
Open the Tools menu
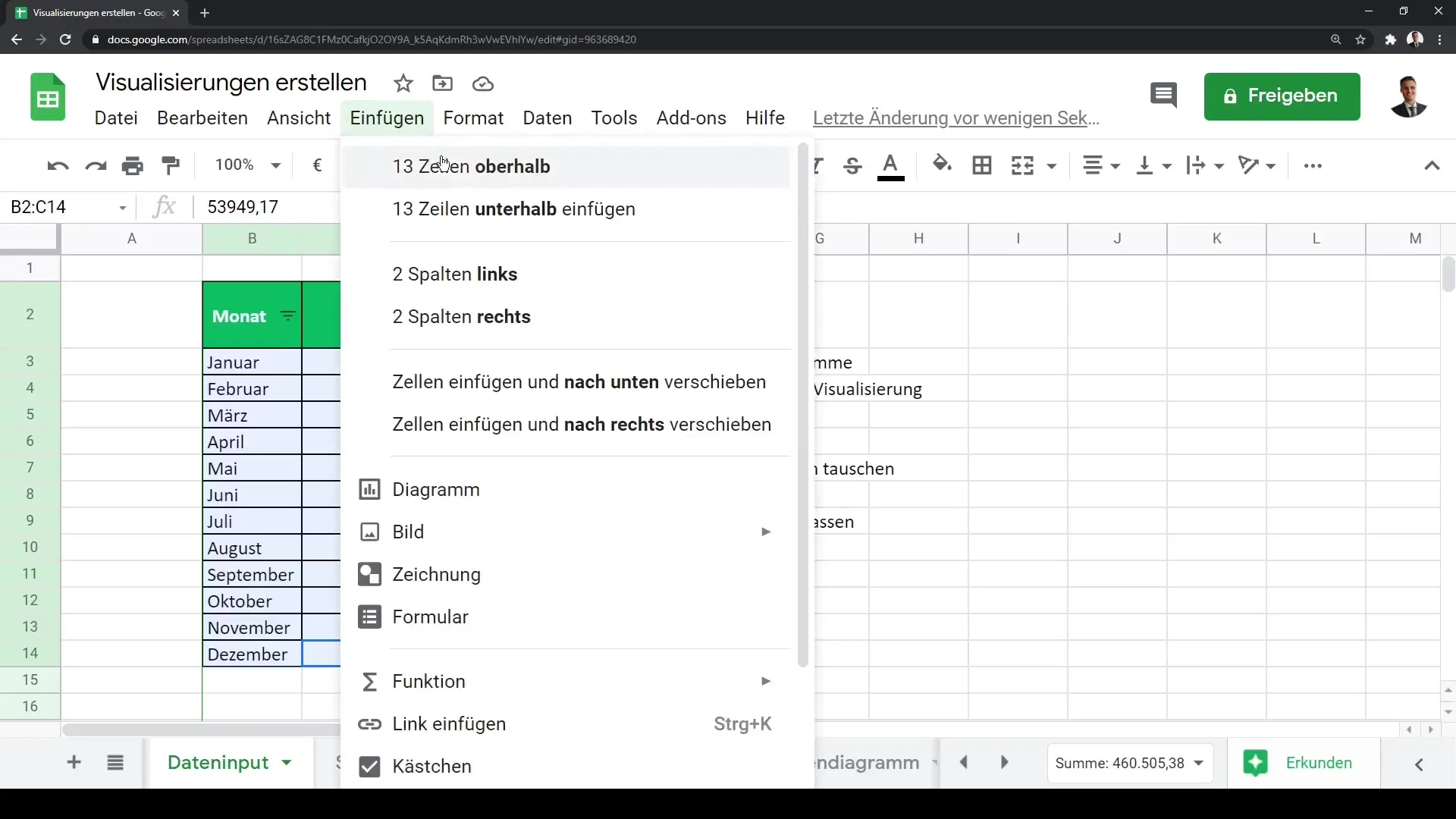tap(614, 118)
